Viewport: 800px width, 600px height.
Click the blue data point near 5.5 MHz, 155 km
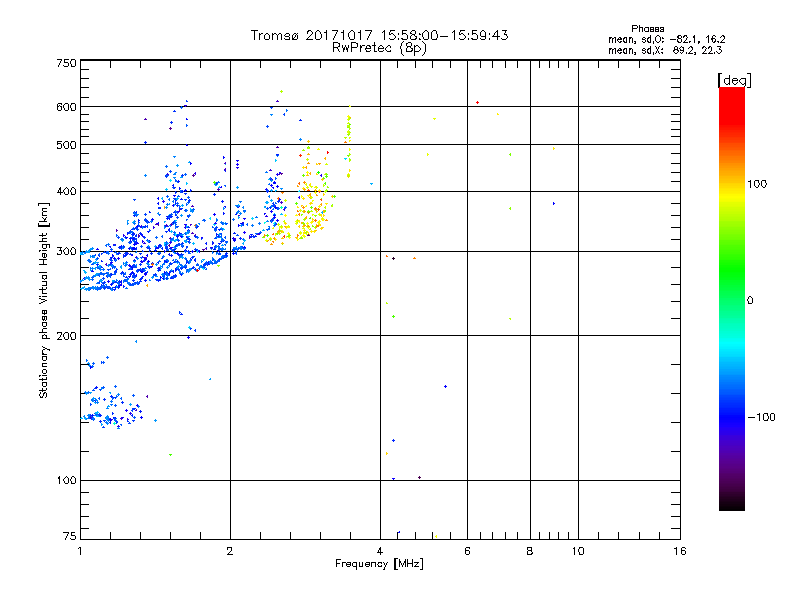point(445,386)
